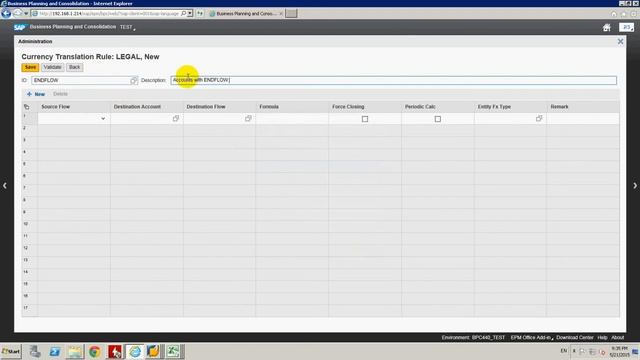
Task: Open the About link in the footer
Action: click(x=618, y=338)
